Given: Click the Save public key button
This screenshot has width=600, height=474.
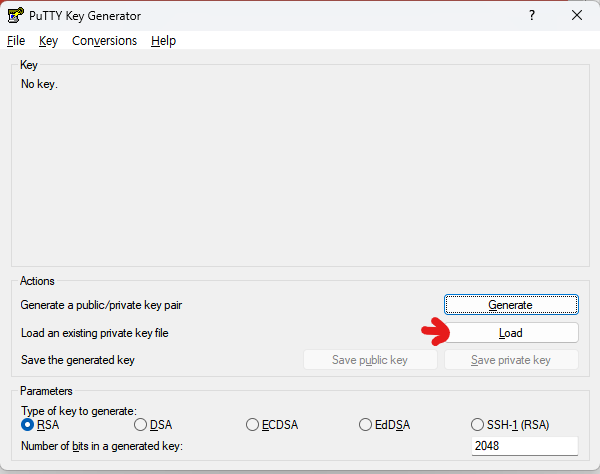Looking at the screenshot, I should [370, 360].
